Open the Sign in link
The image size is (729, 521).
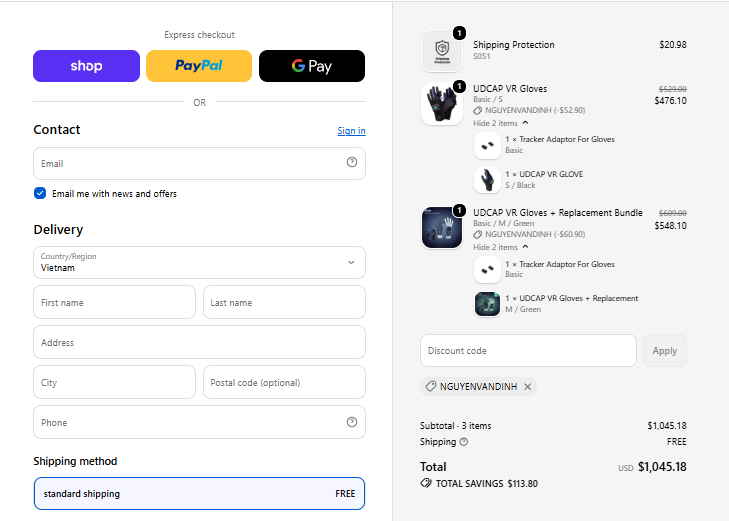pyautogui.click(x=351, y=131)
